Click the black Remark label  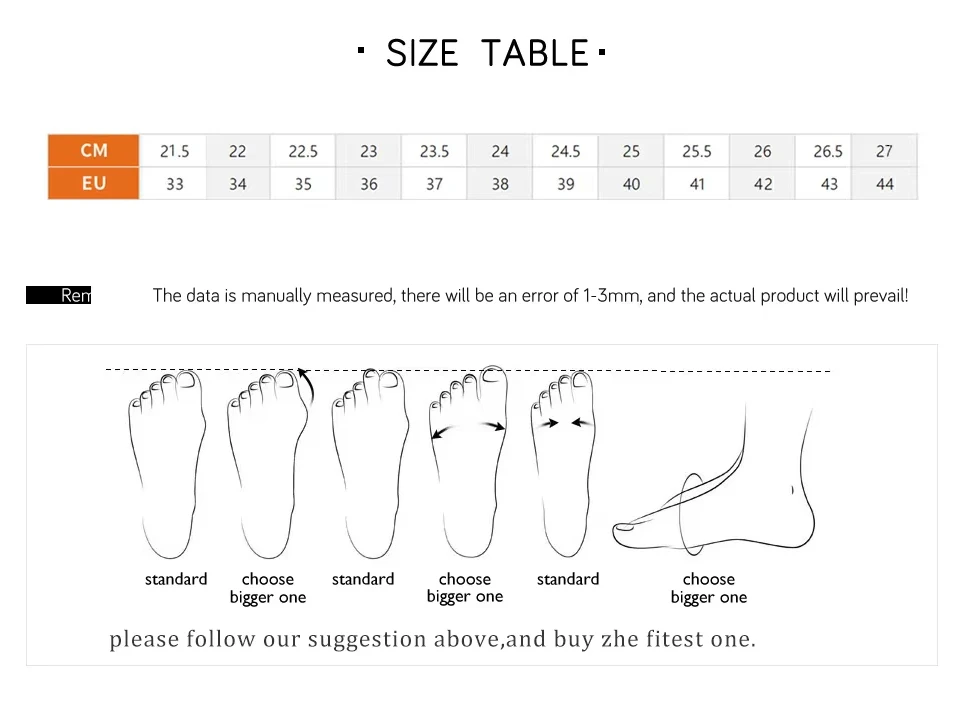(59, 295)
